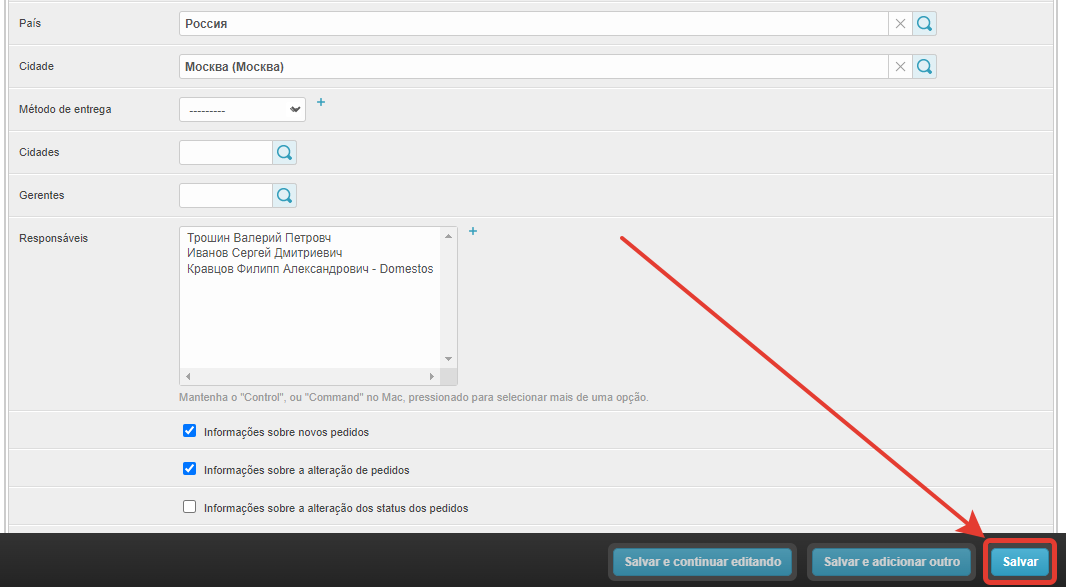Screen dimensions: 1066x587
Task: Click the Responsáveis list scroll down arrow
Action: [x=448, y=359]
